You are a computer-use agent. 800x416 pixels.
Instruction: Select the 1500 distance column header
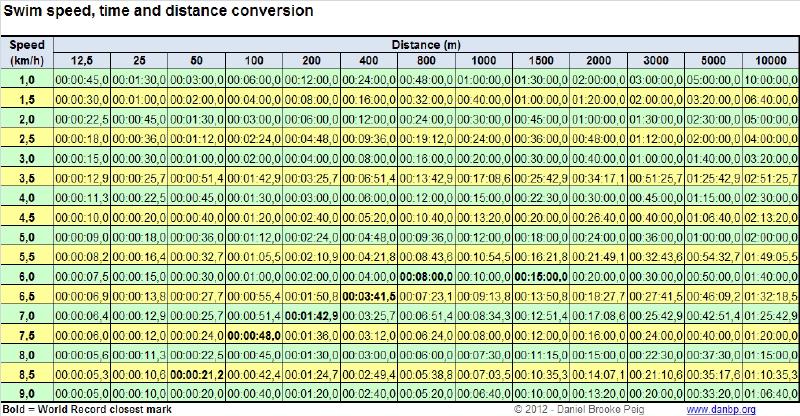[541, 60]
